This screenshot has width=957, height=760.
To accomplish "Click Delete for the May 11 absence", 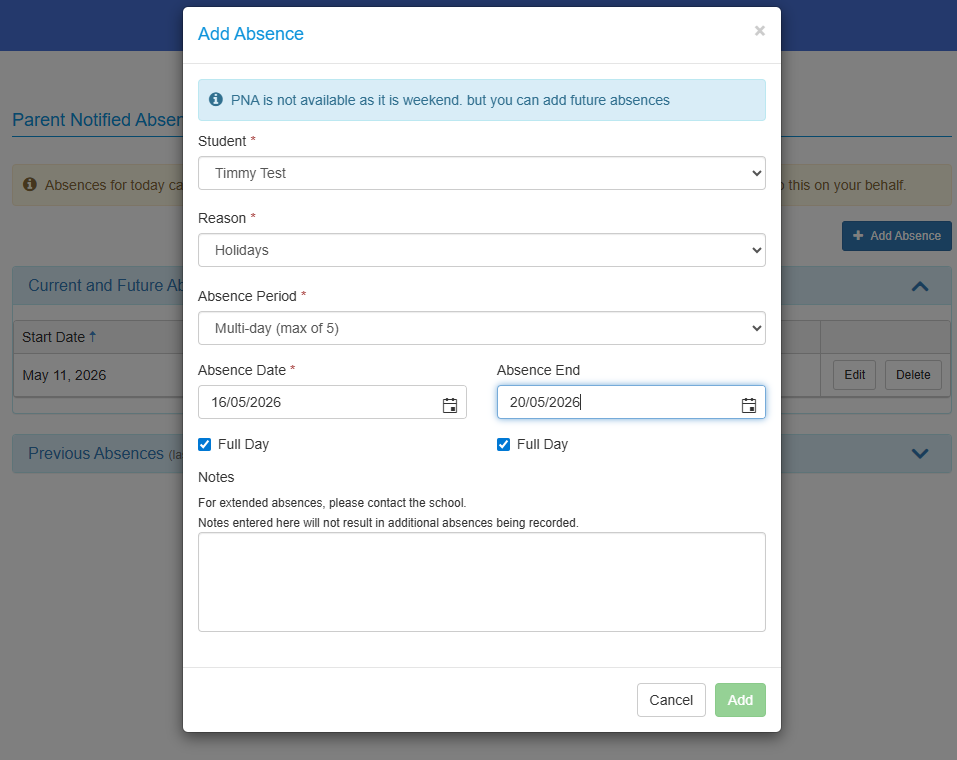I will pyautogui.click(x=913, y=375).
